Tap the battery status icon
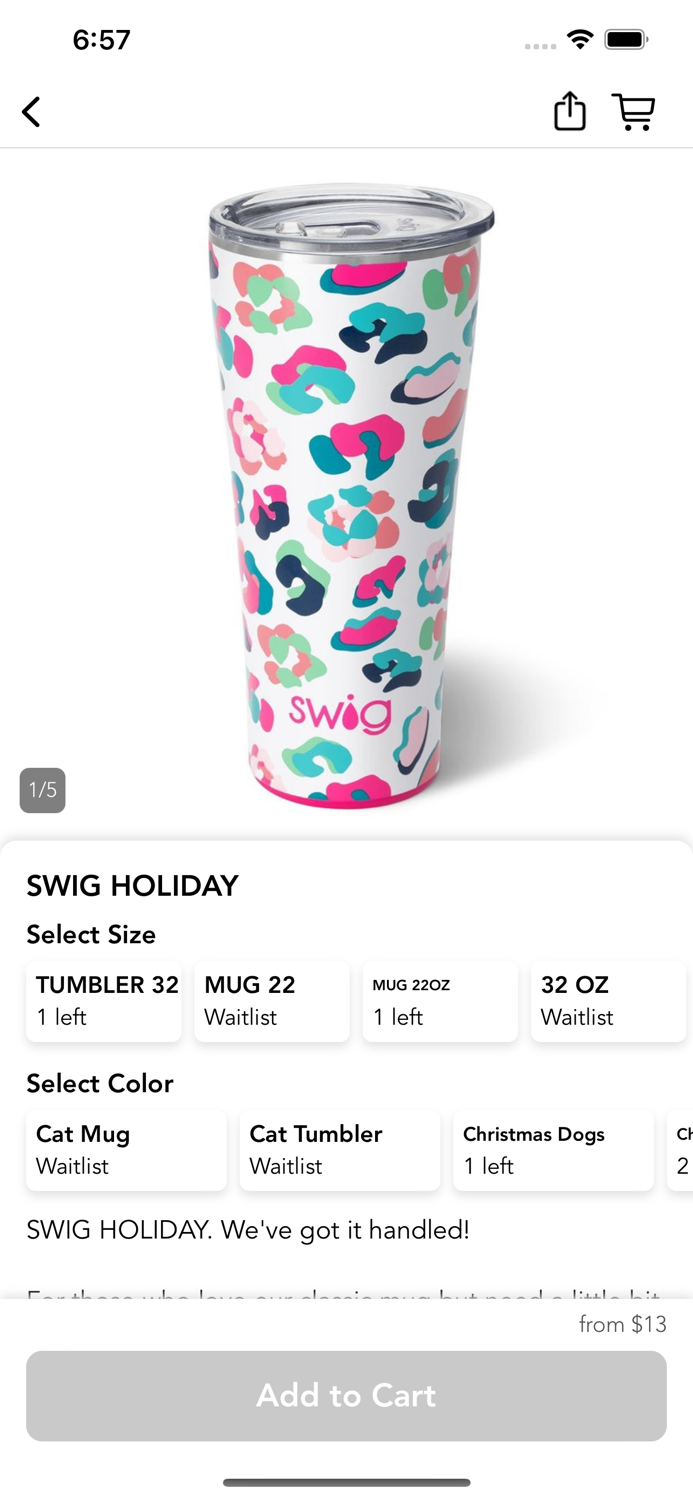 coord(627,40)
